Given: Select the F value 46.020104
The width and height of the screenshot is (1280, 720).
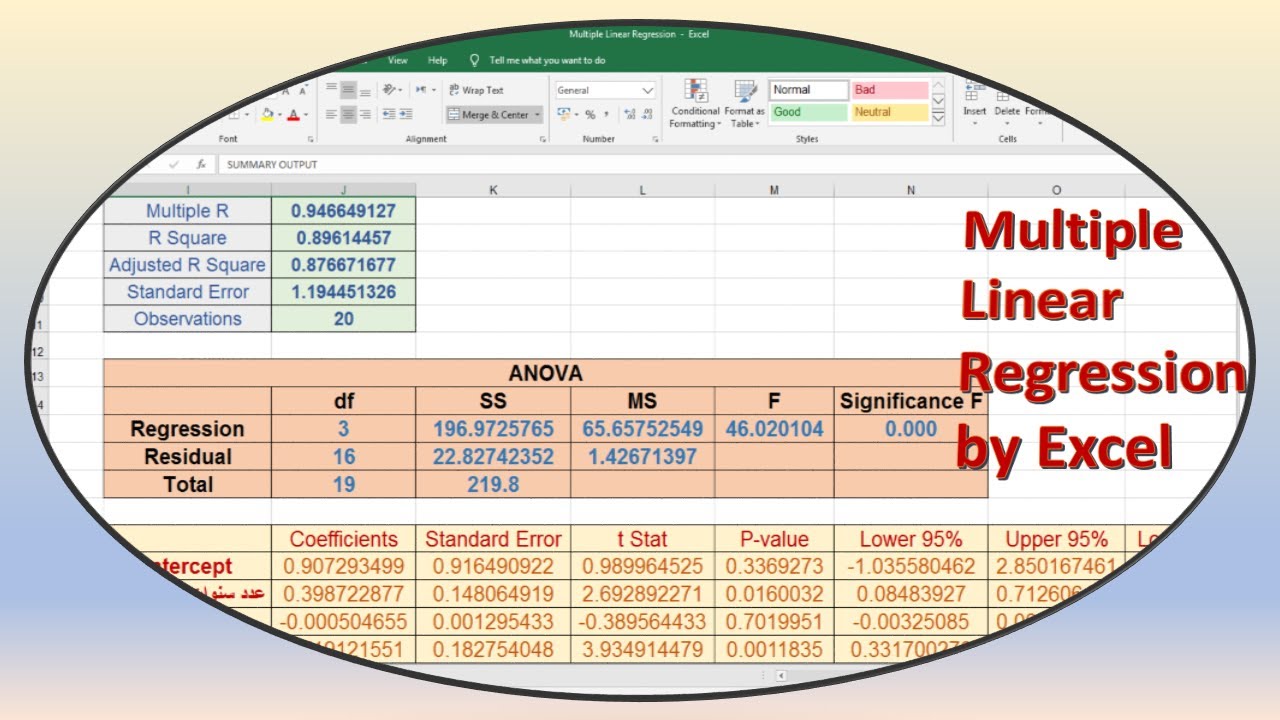Looking at the screenshot, I should [x=774, y=429].
